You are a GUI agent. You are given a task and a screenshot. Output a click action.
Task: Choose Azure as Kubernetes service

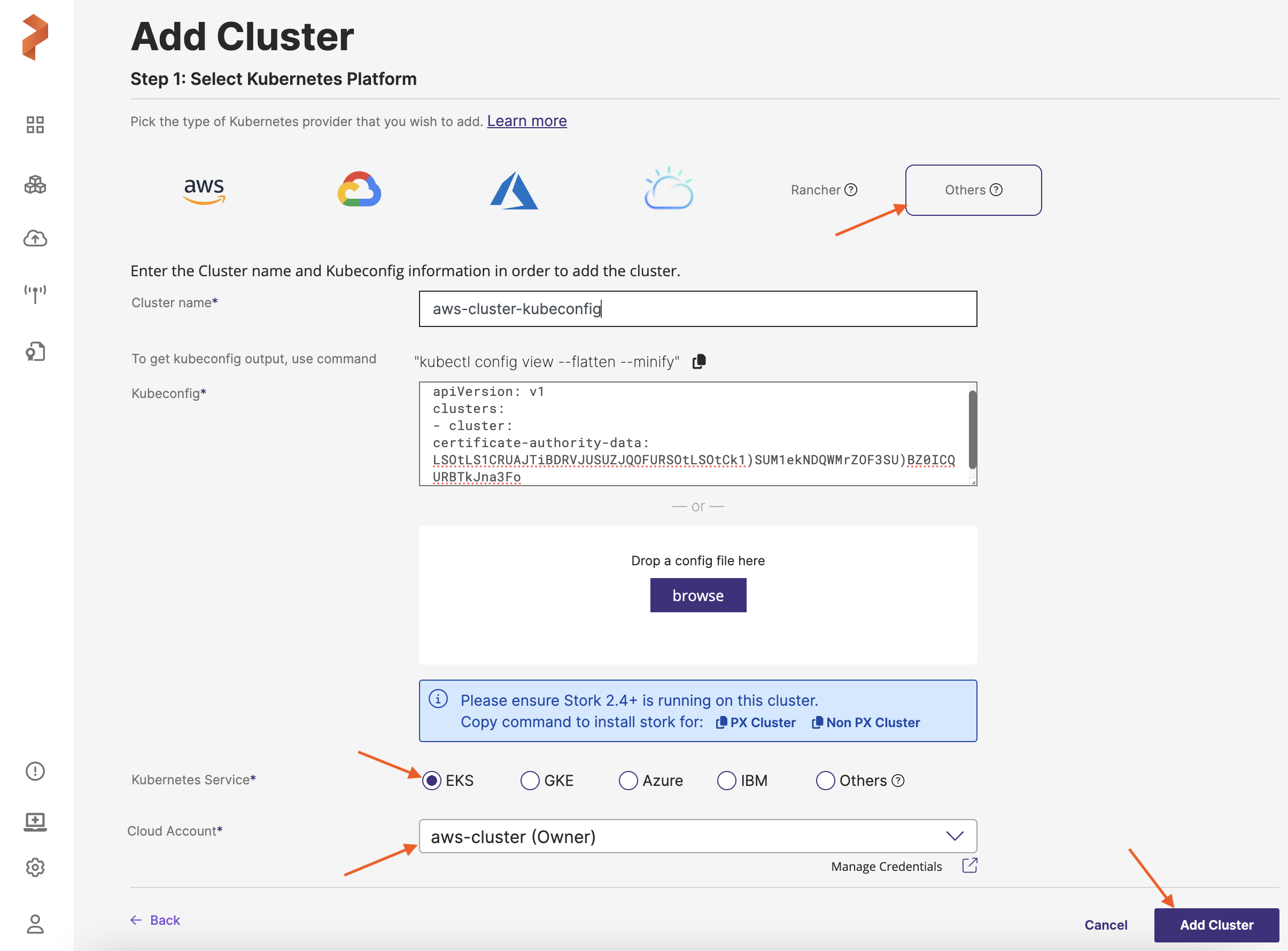point(628,781)
